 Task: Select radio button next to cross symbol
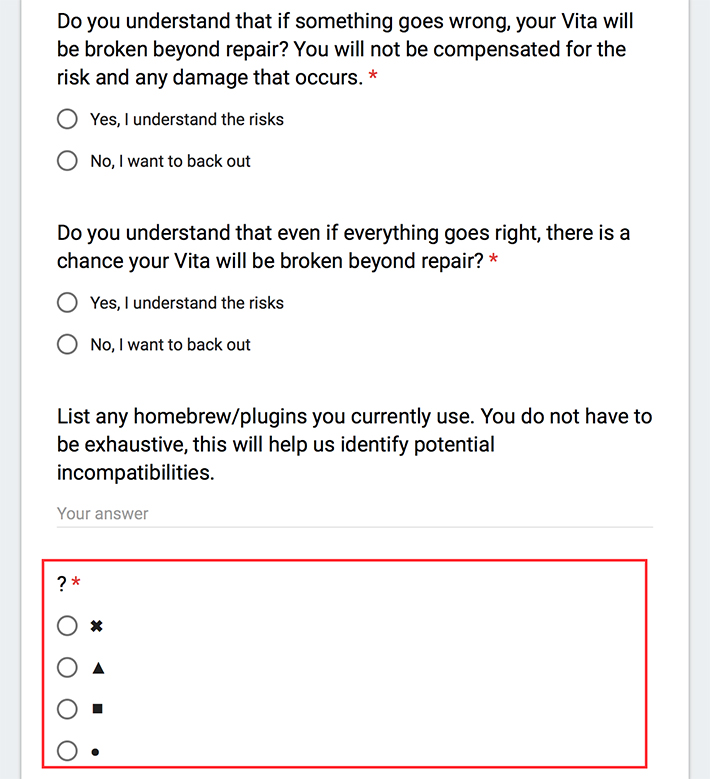(67, 626)
